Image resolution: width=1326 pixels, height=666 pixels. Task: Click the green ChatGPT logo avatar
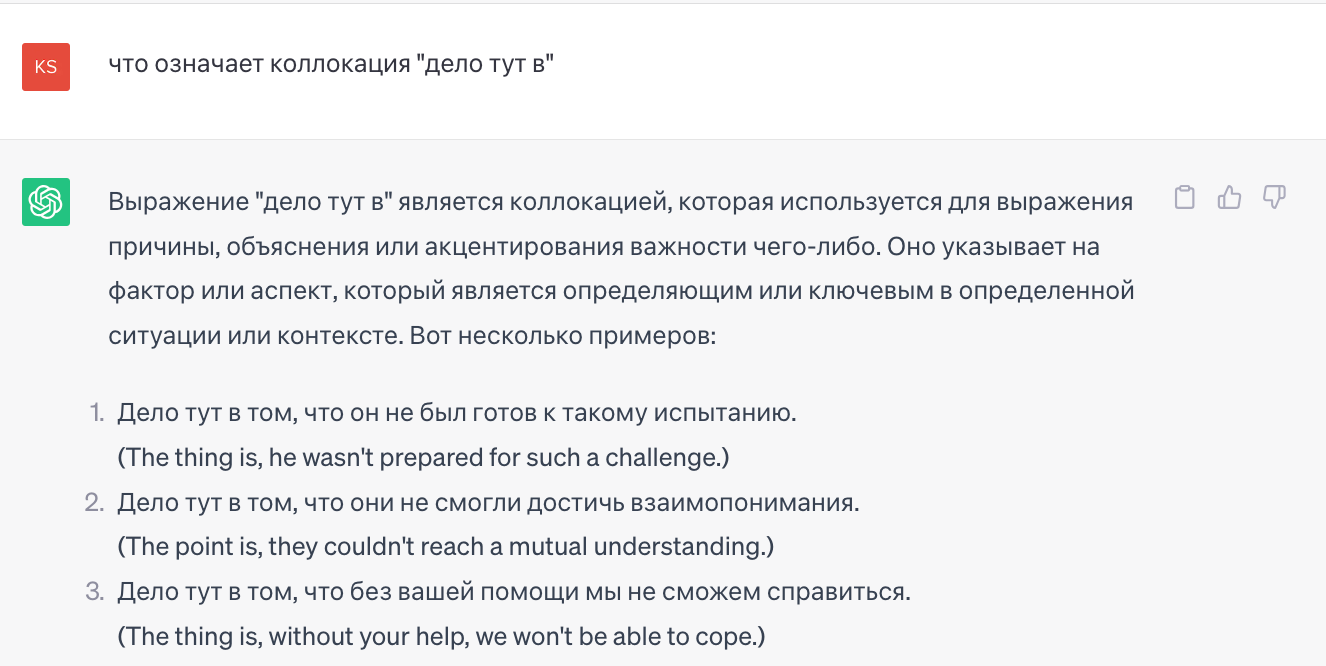[x=46, y=203]
